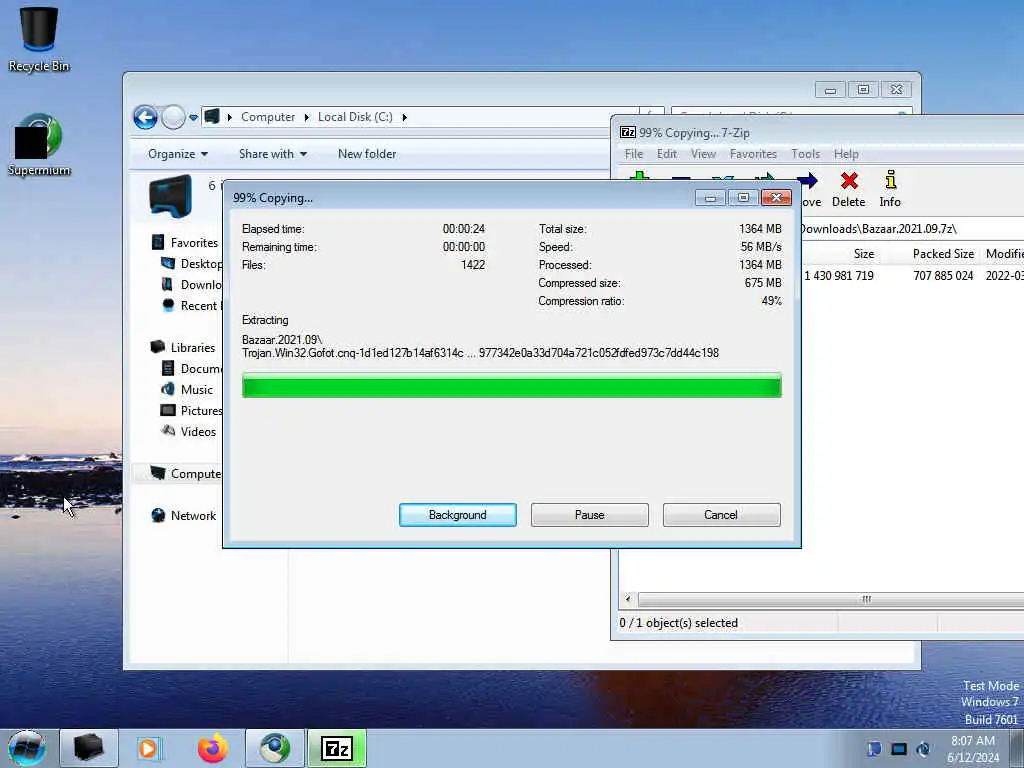Viewport: 1024px width, 768px height.
Task: Open Pictures library in sidebar
Action: [193, 410]
